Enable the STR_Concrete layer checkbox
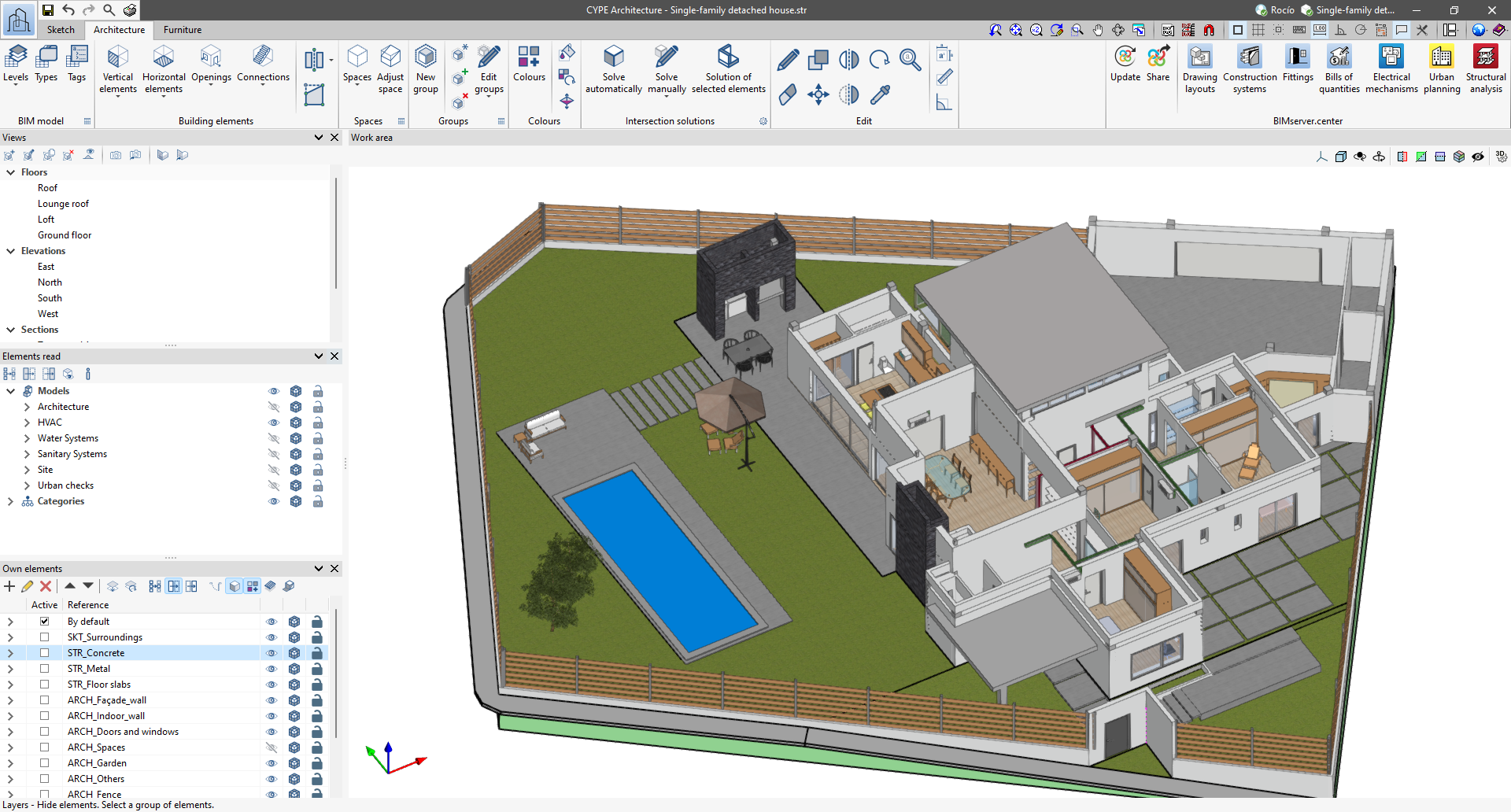This screenshot has height=812, width=1511. [45, 653]
